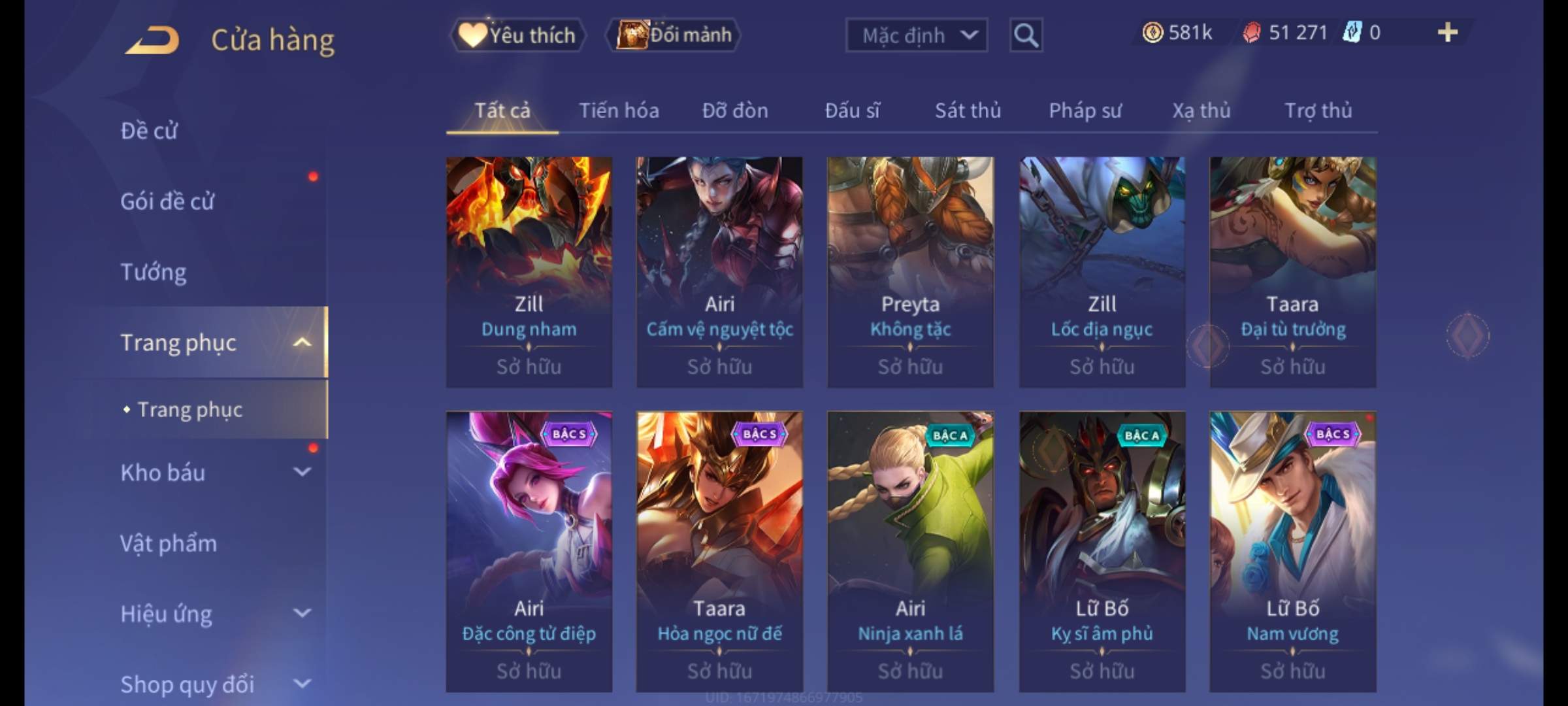Open favorites with the heart Yêu thích button
Viewport: 1568px width, 706px height.
[x=517, y=35]
